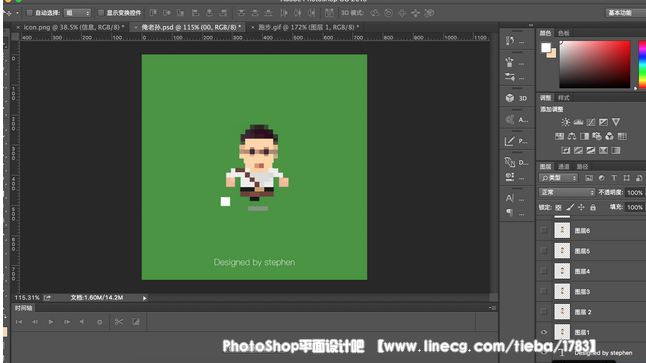The image size is (646, 363).
Task: Click the 填充 100% field
Action: coord(634,207)
